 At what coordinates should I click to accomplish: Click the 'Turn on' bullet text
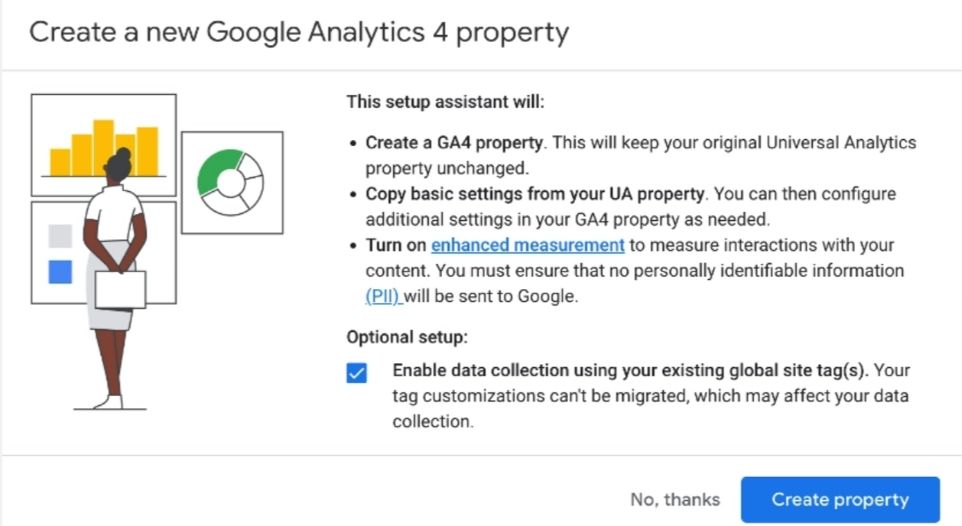click(x=396, y=245)
